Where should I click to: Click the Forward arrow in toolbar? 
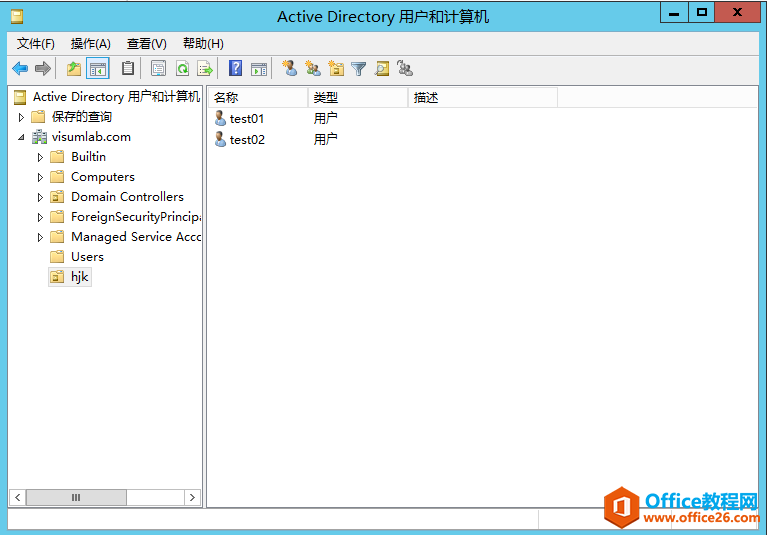point(43,68)
